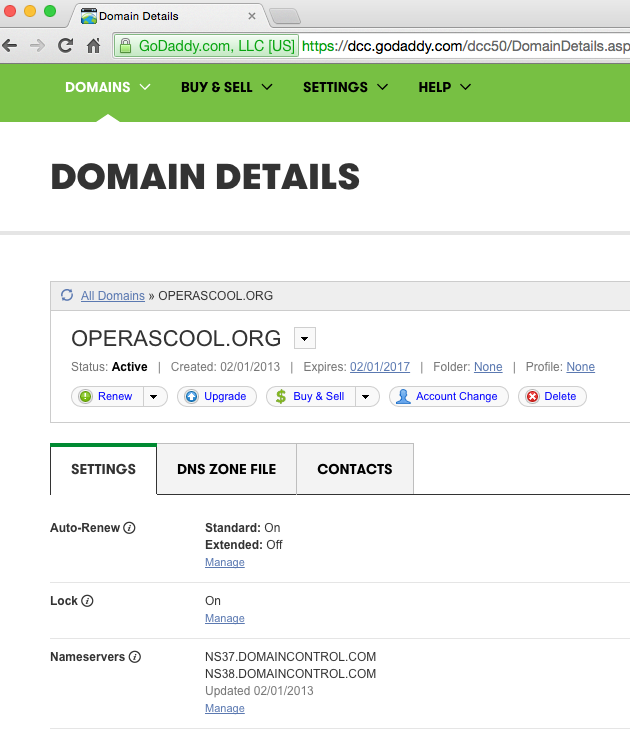Click the Lock info icon

[x=87, y=601]
